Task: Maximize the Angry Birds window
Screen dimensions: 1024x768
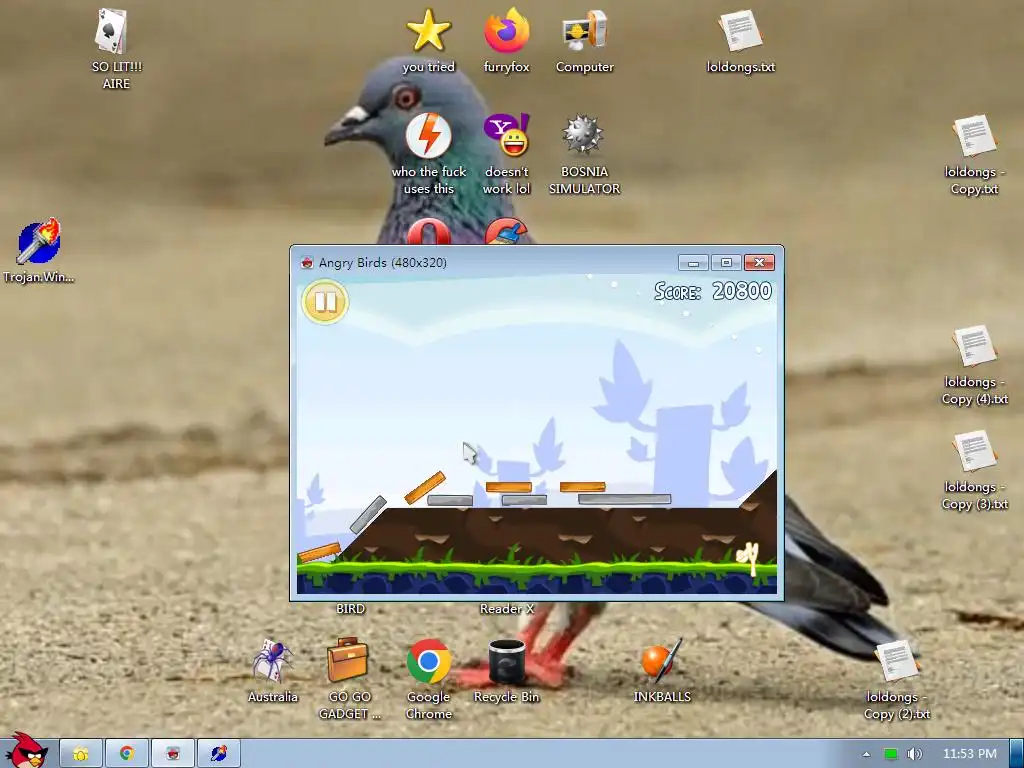Action: 726,263
